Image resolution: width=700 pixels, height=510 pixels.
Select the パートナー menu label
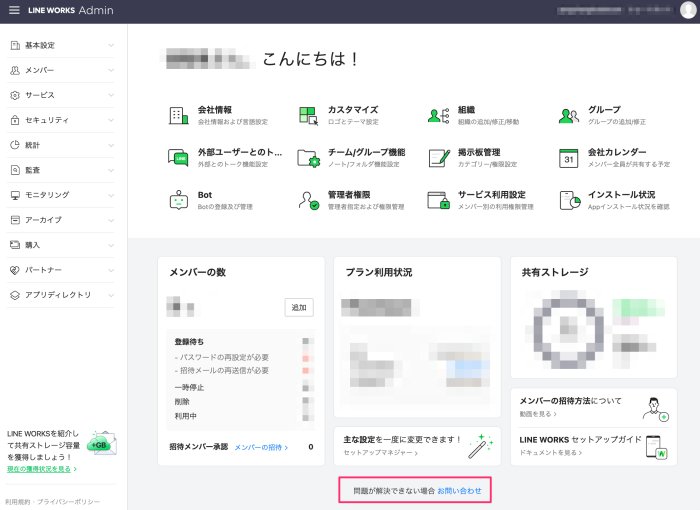43,270
